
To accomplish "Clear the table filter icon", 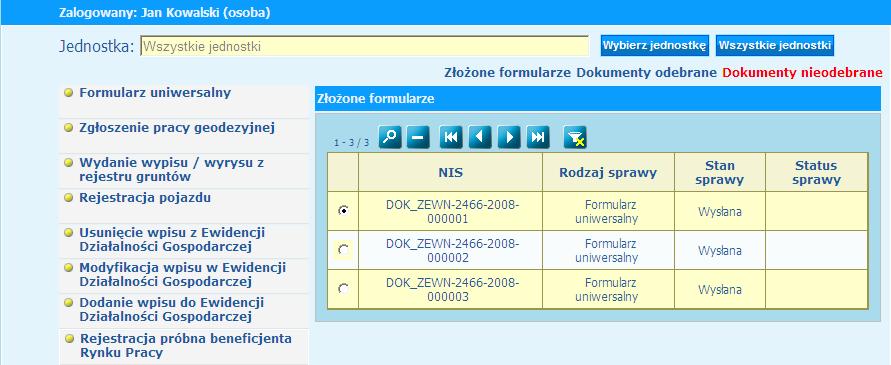I will pos(575,137).
